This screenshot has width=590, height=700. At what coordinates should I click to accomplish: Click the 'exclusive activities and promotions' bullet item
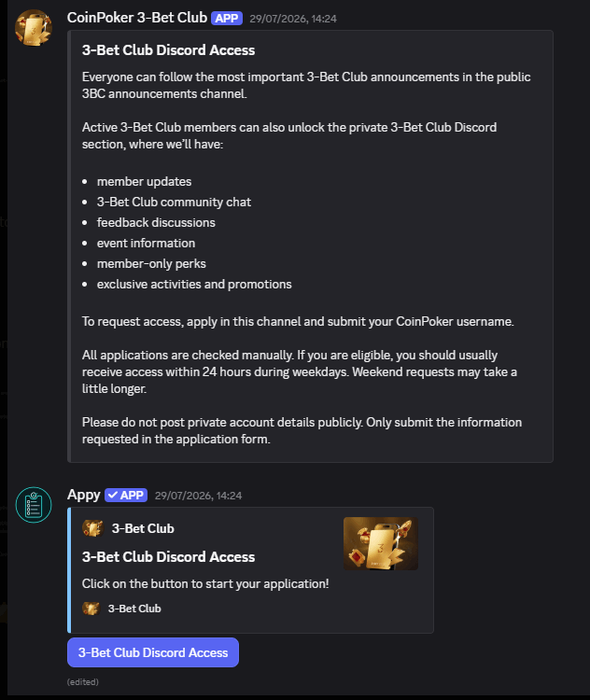(194, 284)
